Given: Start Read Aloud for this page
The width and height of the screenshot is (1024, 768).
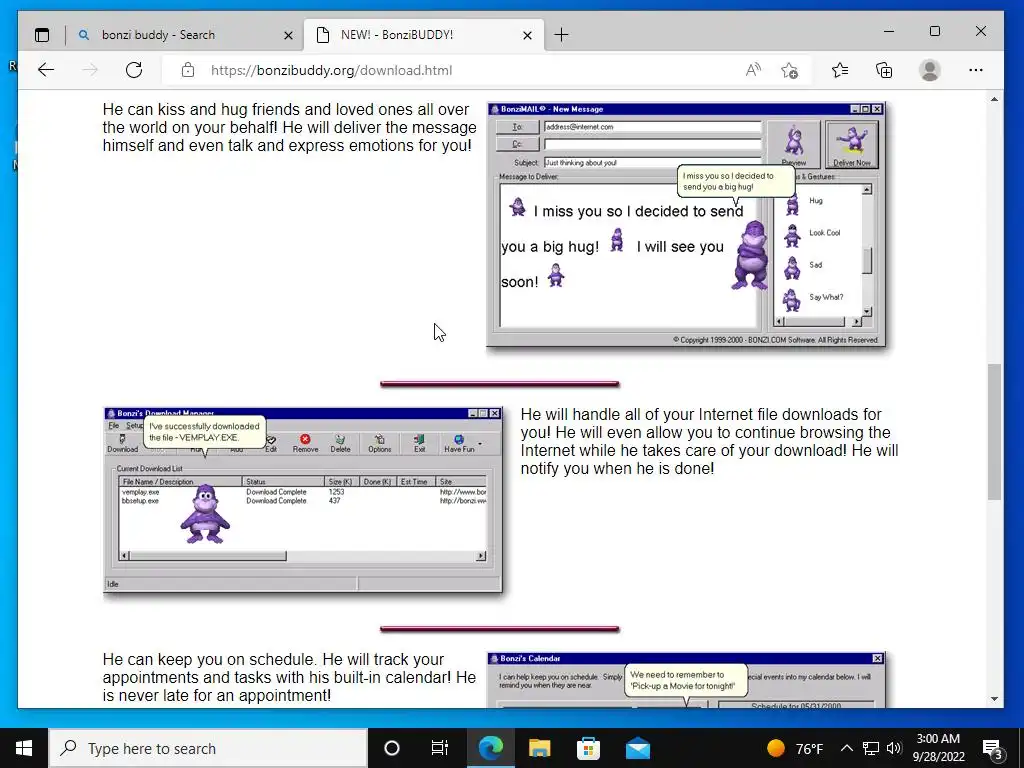Looking at the screenshot, I should [754, 70].
